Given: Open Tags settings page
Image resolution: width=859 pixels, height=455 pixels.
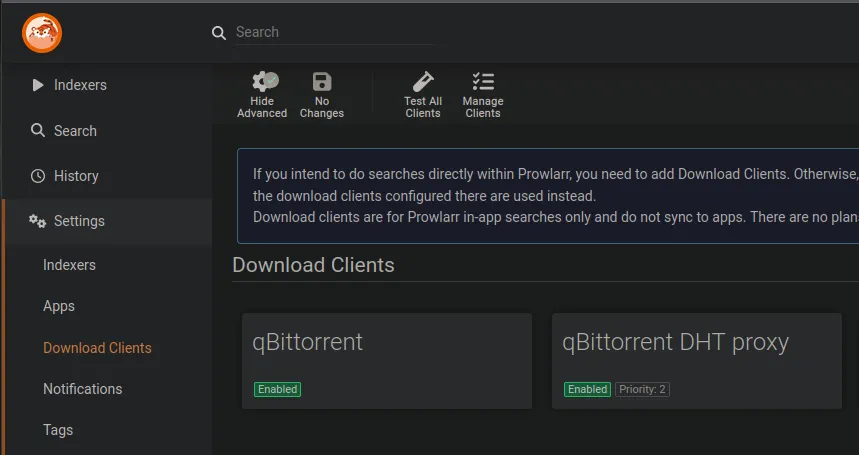Looking at the screenshot, I should click(58, 430).
